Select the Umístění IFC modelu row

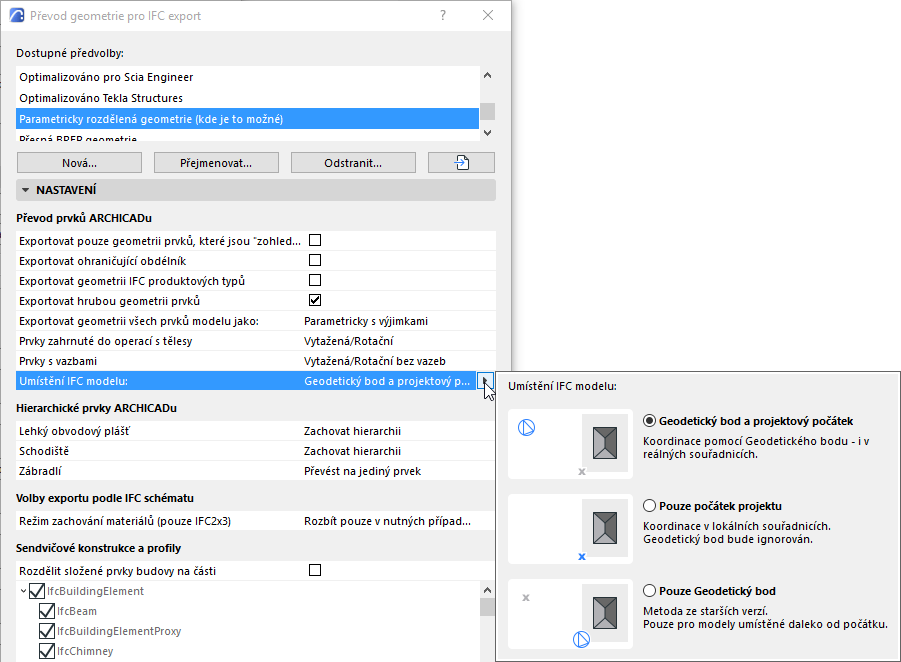247,381
